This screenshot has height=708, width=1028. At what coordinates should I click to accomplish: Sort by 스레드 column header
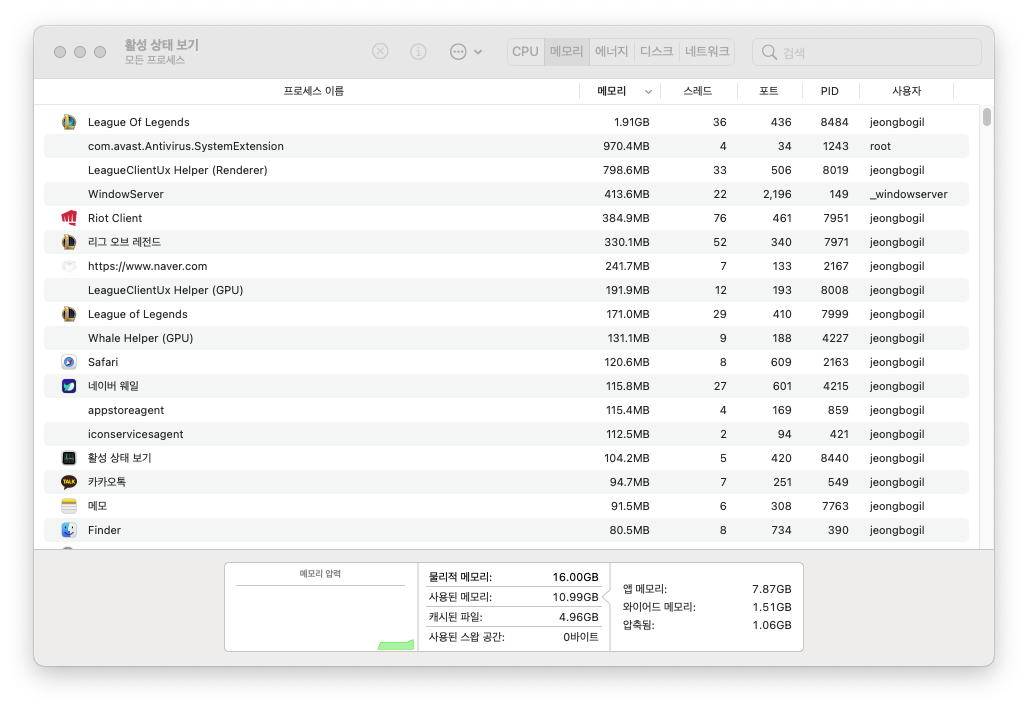(698, 90)
